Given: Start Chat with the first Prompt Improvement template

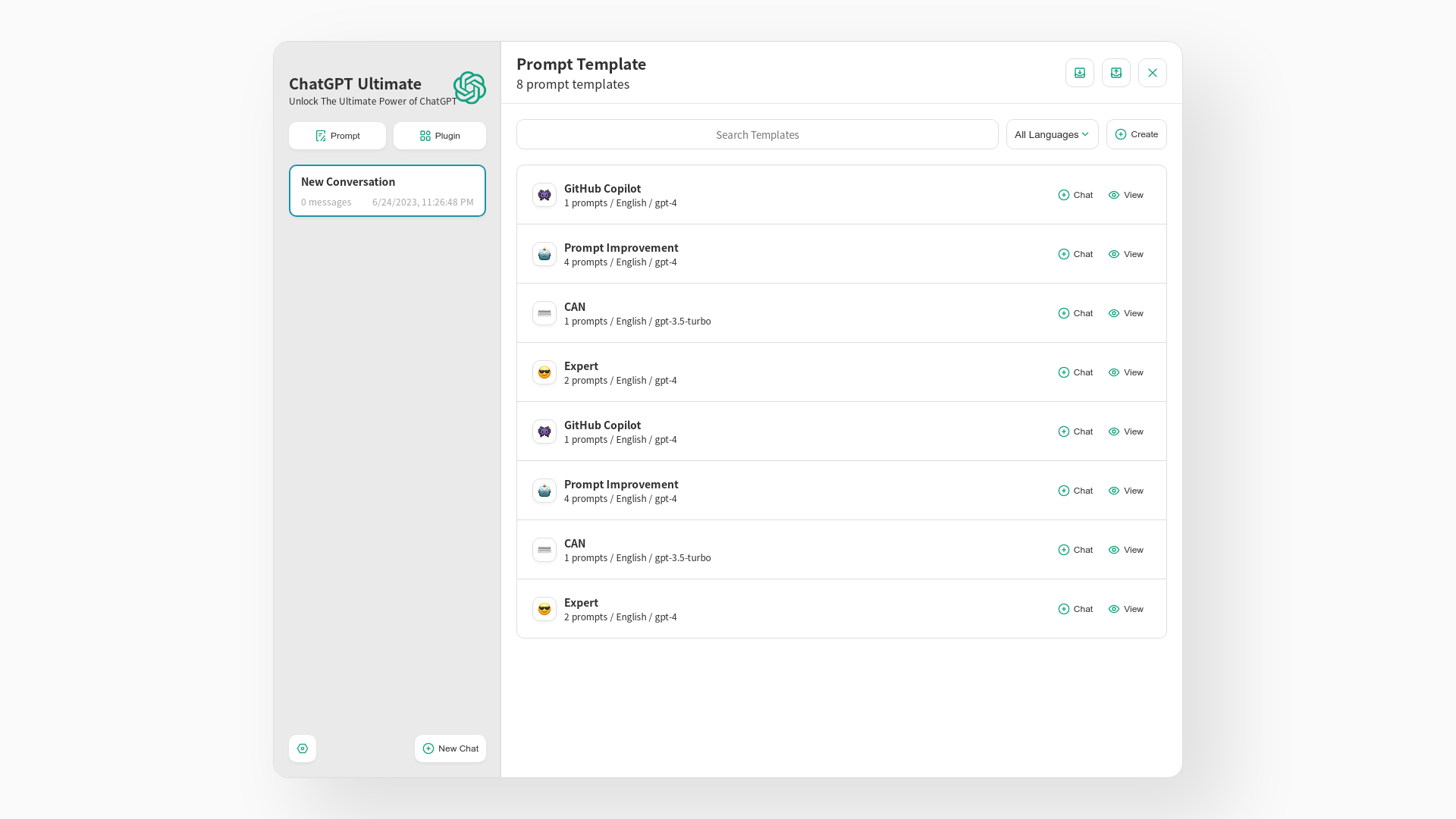Looking at the screenshot, I should point(1075,254).
